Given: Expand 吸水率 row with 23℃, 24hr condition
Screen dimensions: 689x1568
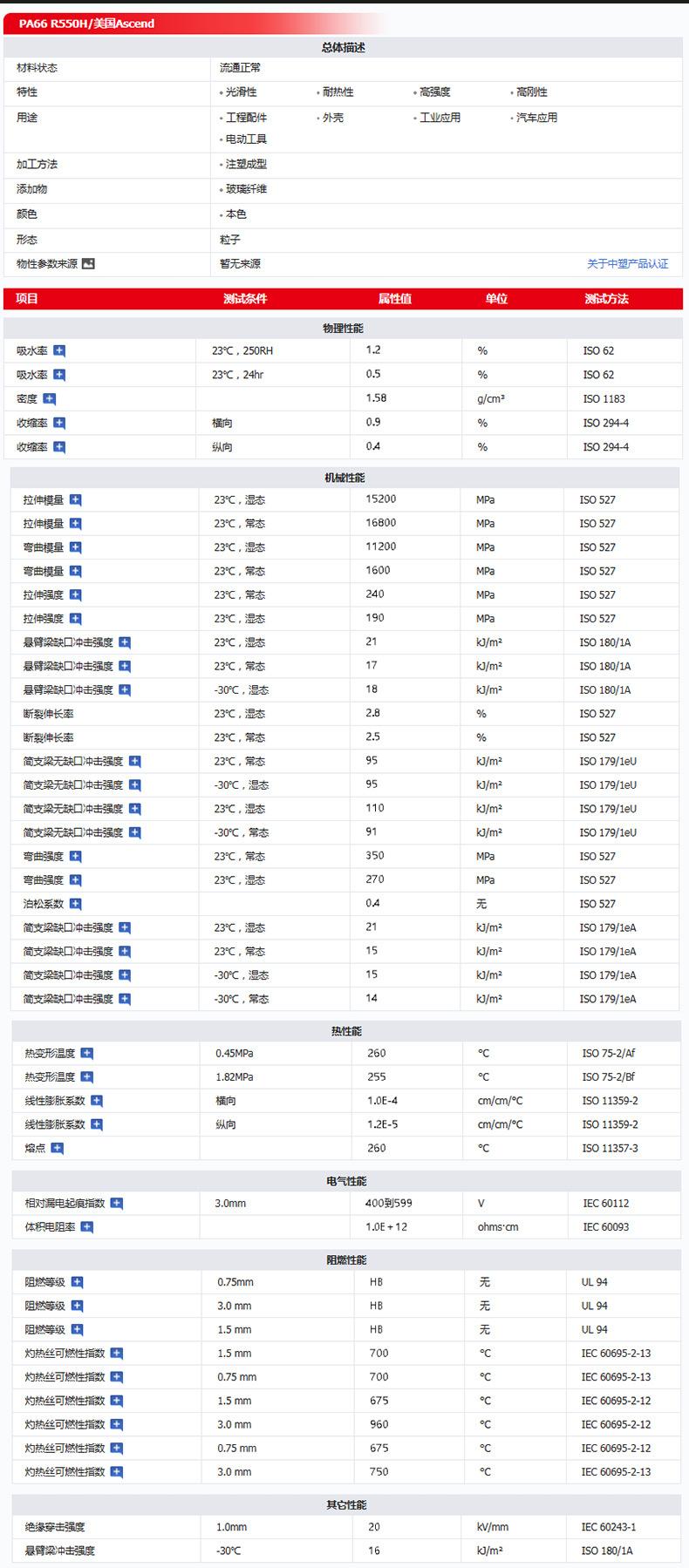Looking at the screenshot, I should 59,375.
